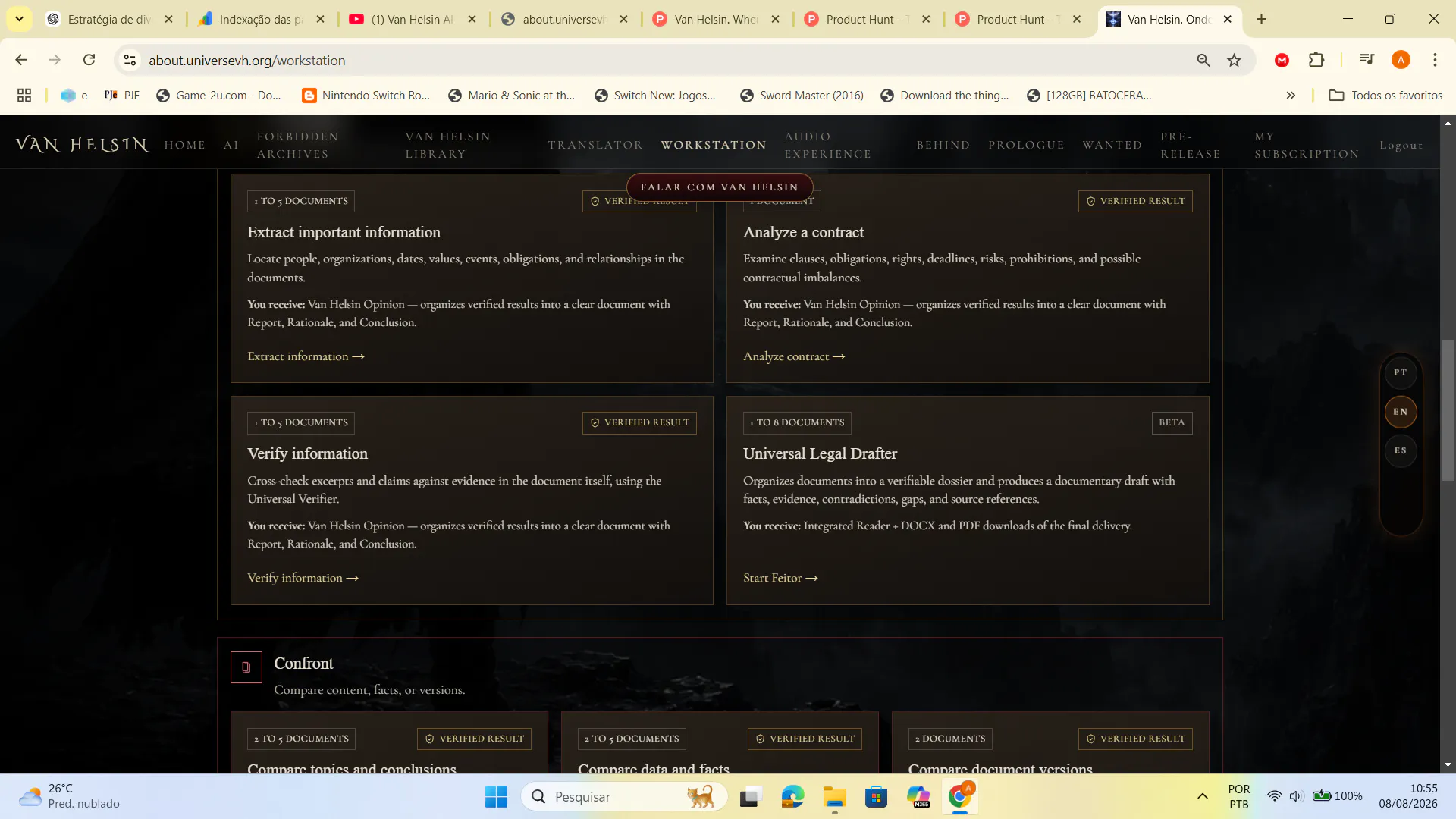Click the page vertical scrollbar thumb
This screenshot has width=1456, height=819.
(x=1448, y=409)
